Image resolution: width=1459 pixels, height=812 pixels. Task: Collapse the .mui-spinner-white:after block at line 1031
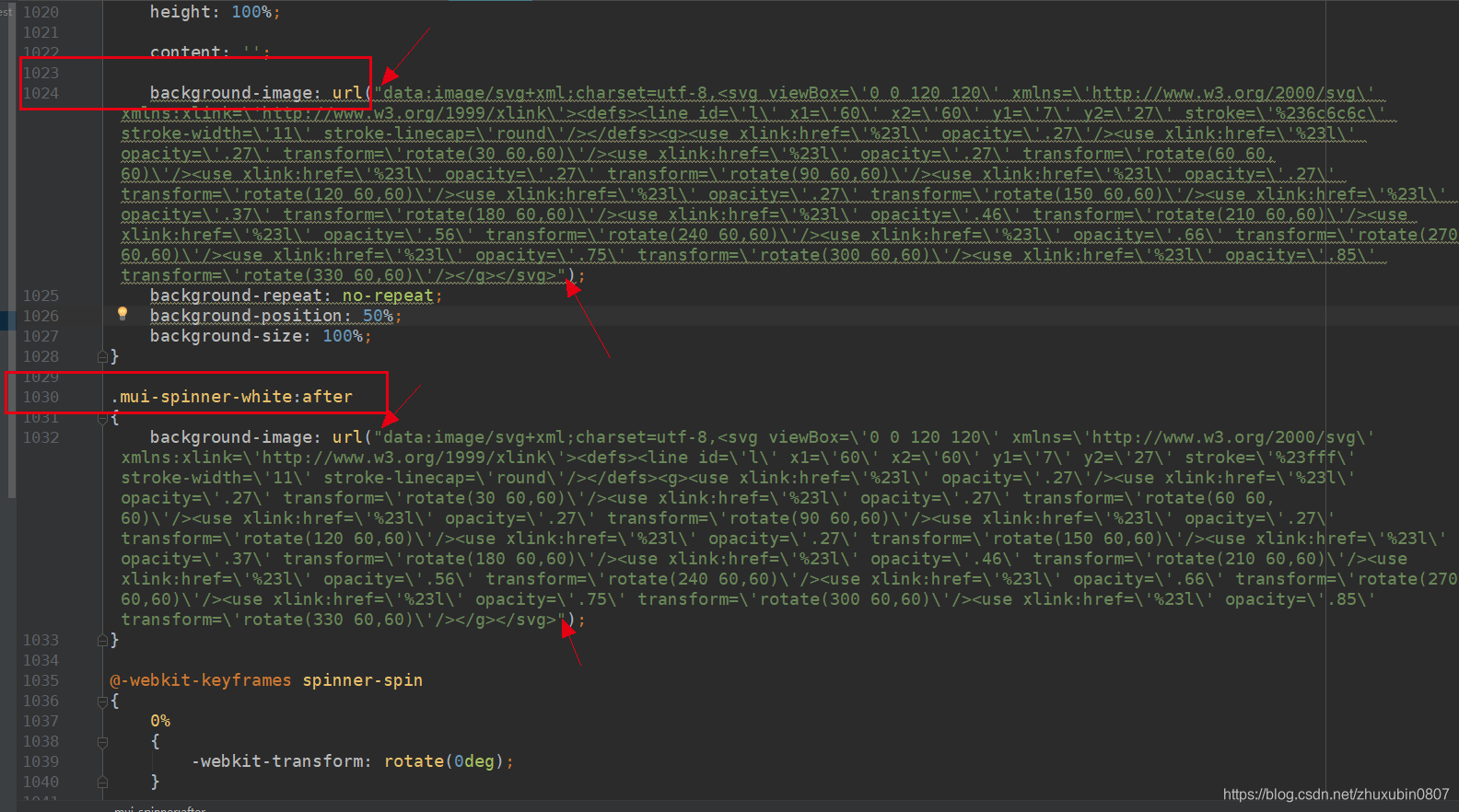point(102,417)
